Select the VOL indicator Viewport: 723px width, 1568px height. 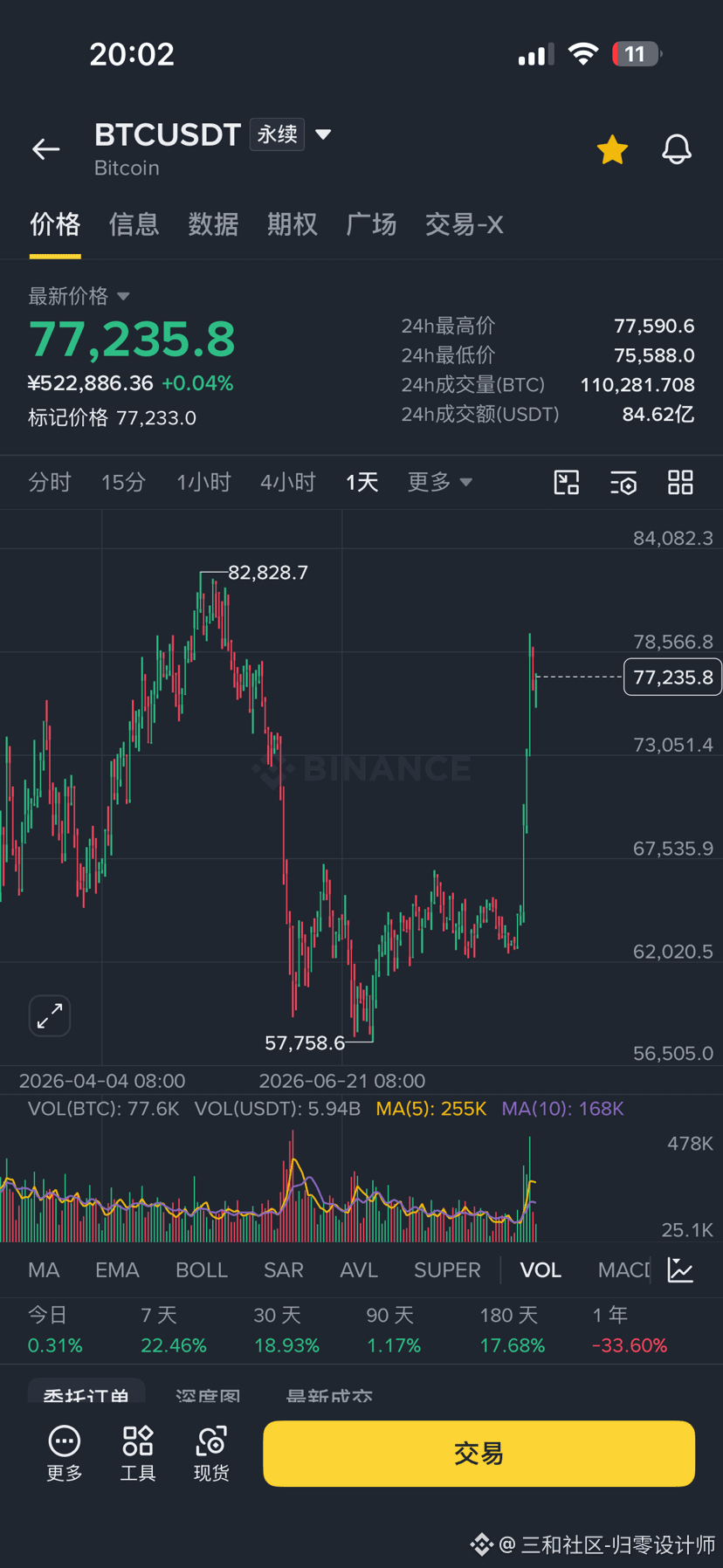pyautogui.click(x=541, y=1270)
